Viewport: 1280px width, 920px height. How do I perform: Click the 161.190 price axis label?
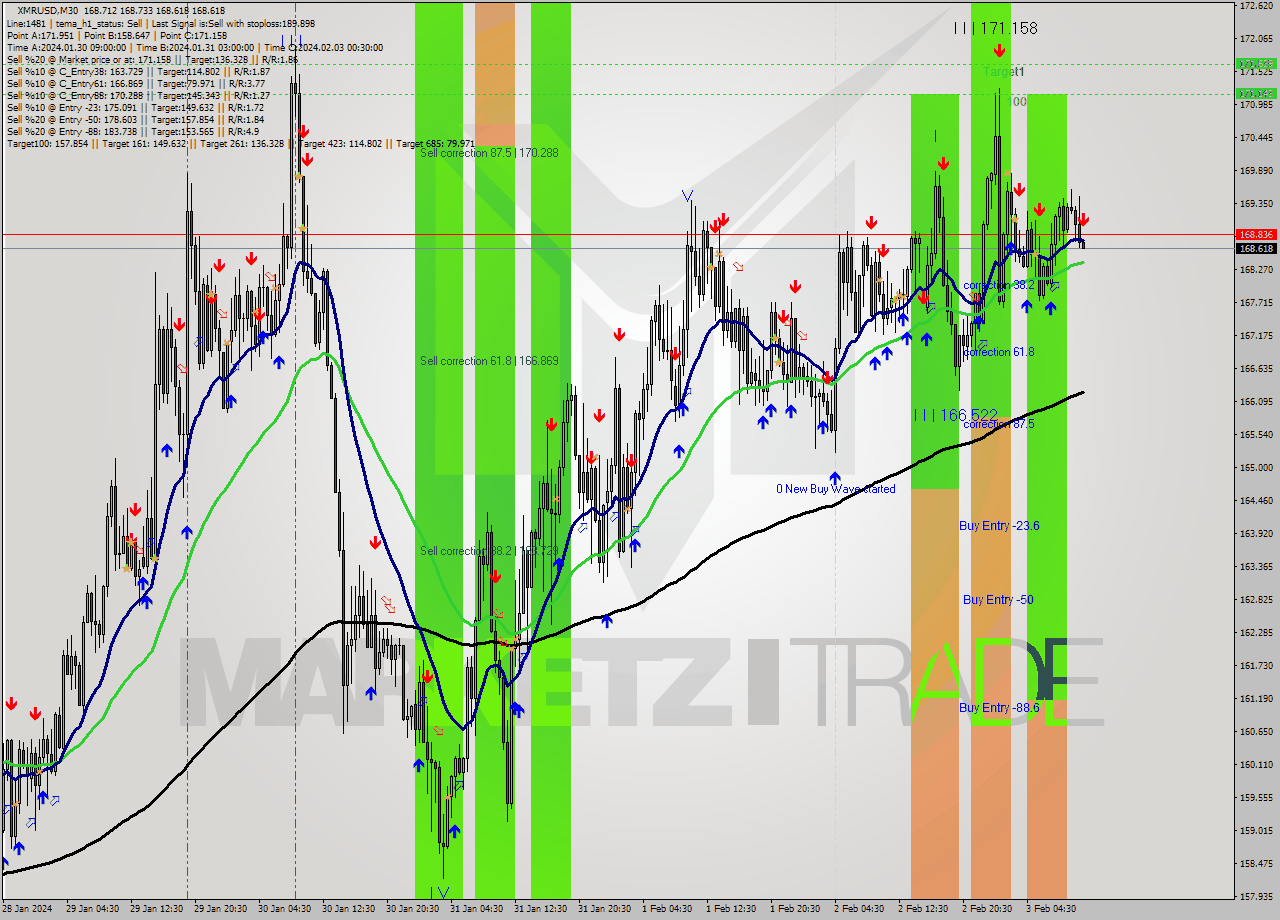(1256, 698)
